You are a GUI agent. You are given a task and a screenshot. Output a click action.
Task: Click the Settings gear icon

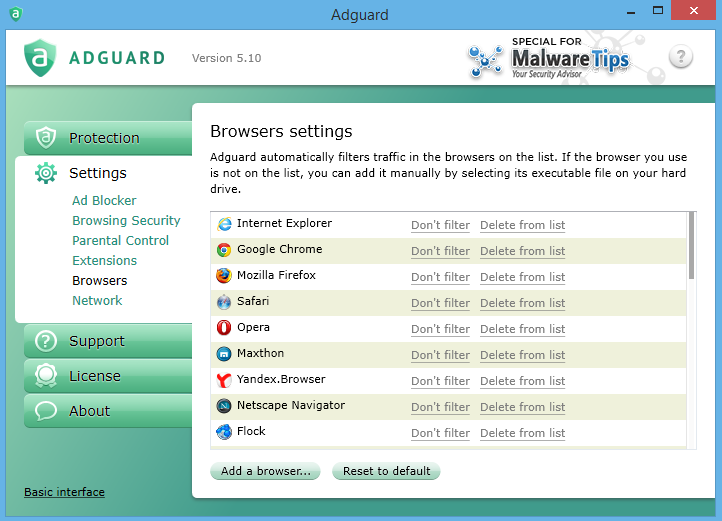[x=46, y=173]
